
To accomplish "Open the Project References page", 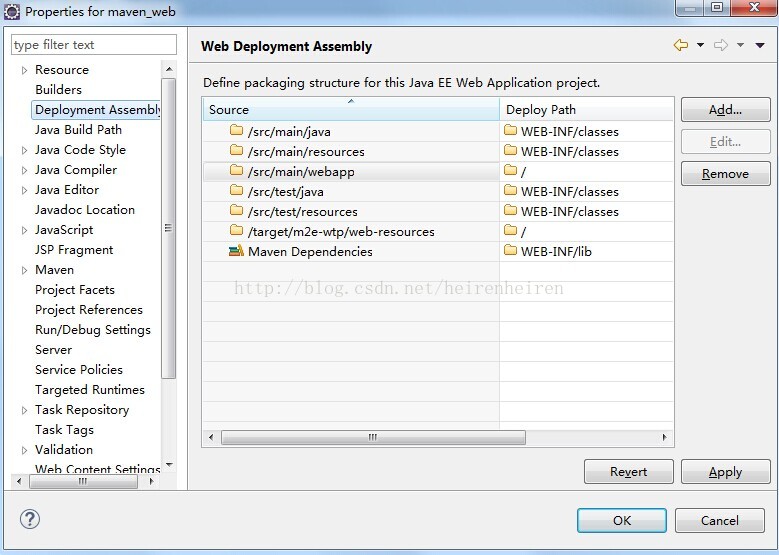I will coord(88,310).
